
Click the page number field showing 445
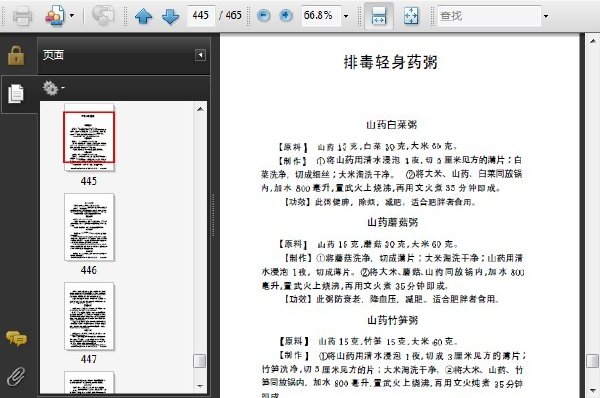pos(201,15)
